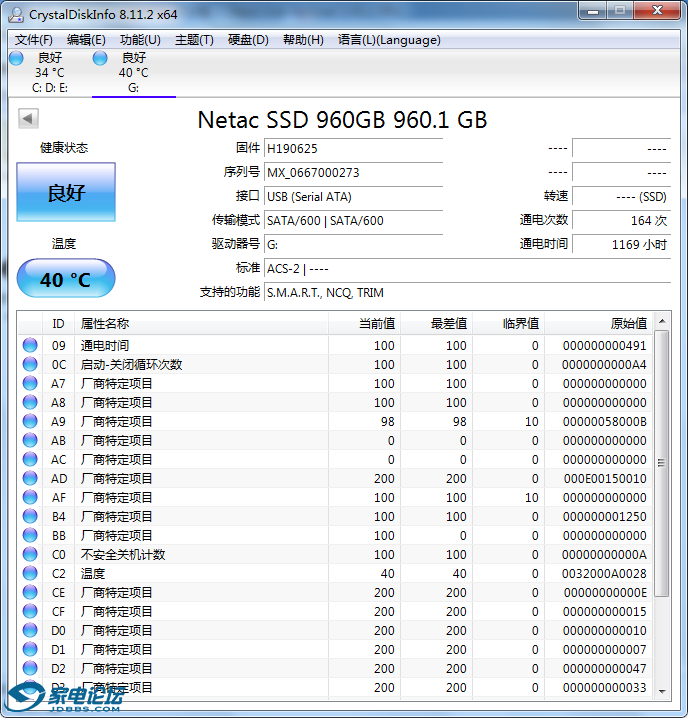688x718 pixels.
Task: Click the attribute list scrollbar thumb
Action: [x=661, y=463]
